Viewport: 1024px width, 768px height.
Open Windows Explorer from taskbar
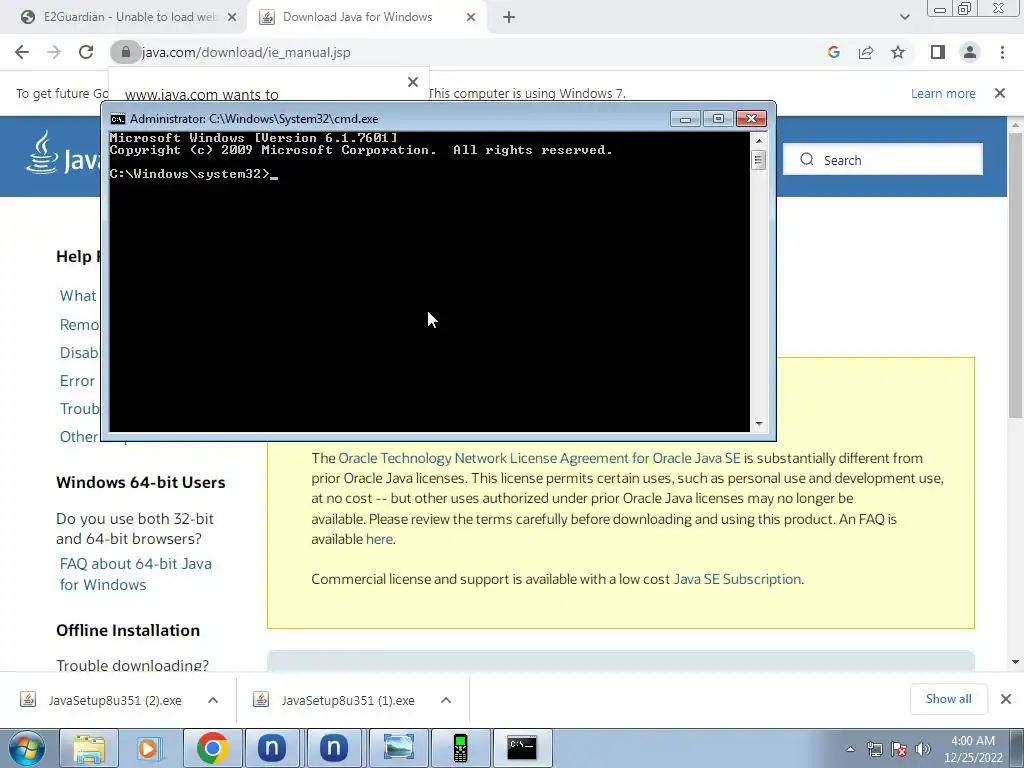(89, 748)
